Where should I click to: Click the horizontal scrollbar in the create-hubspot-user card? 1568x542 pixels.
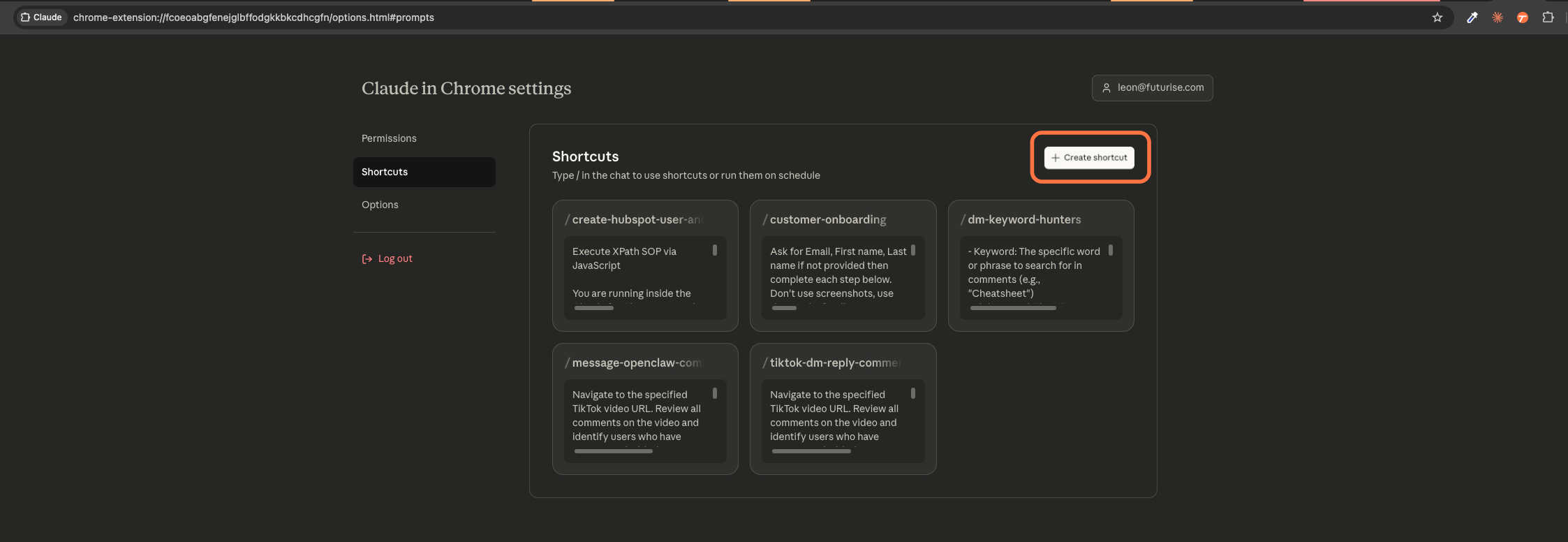(x=594, y=308)
